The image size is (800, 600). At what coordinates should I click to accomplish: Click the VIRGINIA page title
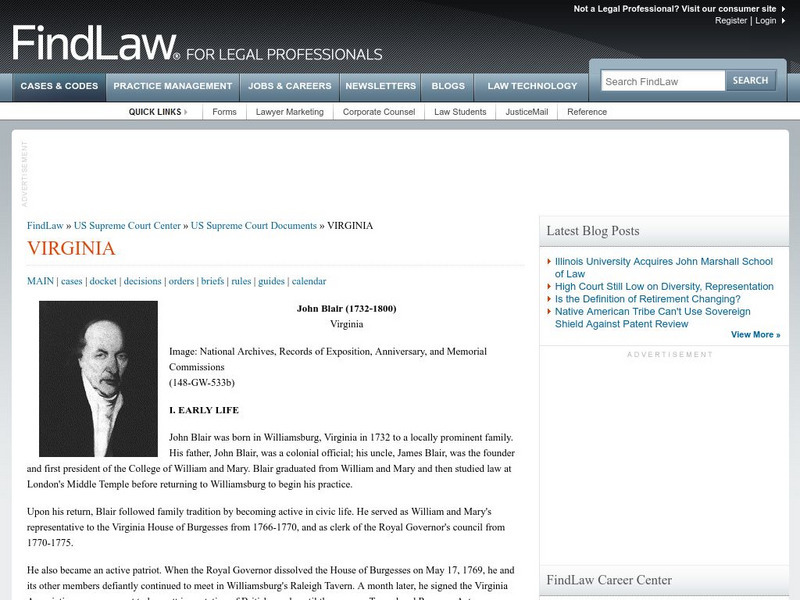71,248
